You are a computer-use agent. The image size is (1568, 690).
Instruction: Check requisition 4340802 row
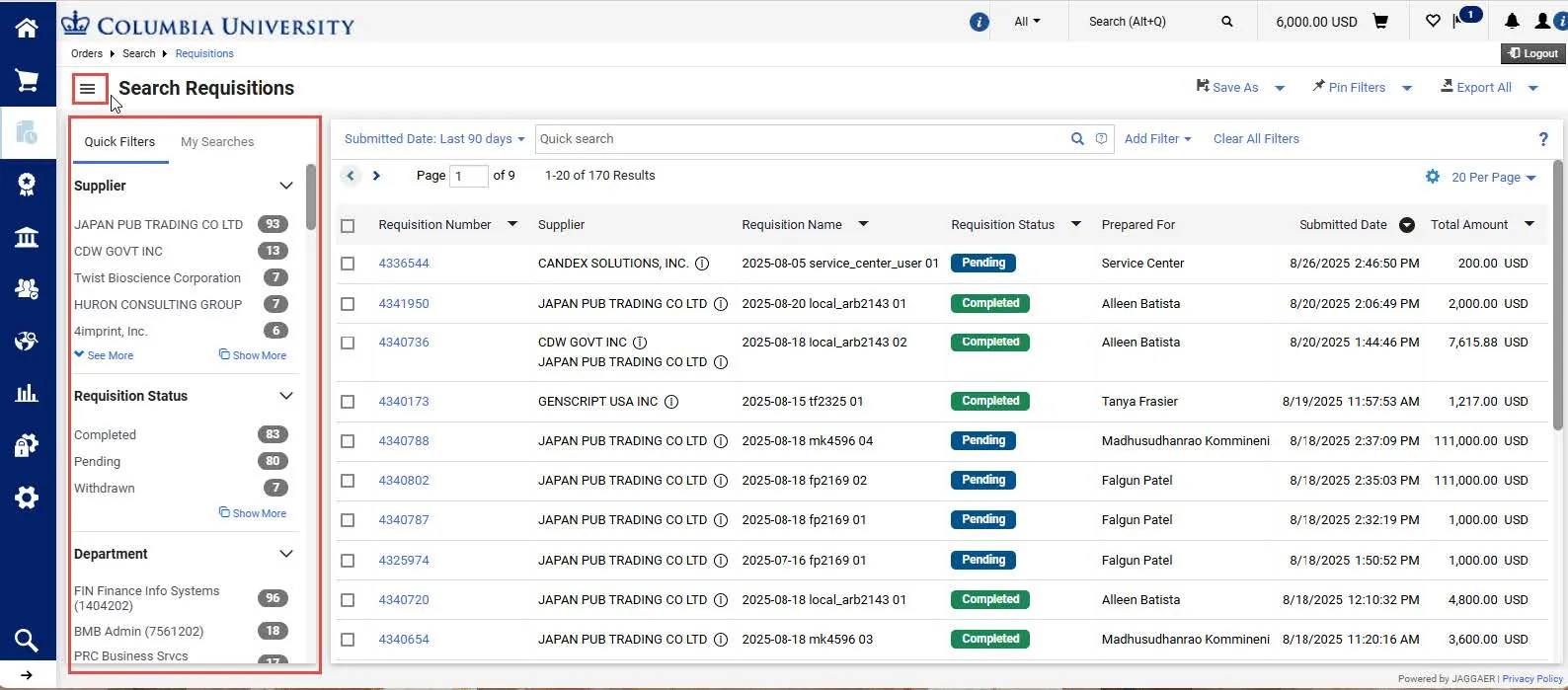click(x=348, y=481)
